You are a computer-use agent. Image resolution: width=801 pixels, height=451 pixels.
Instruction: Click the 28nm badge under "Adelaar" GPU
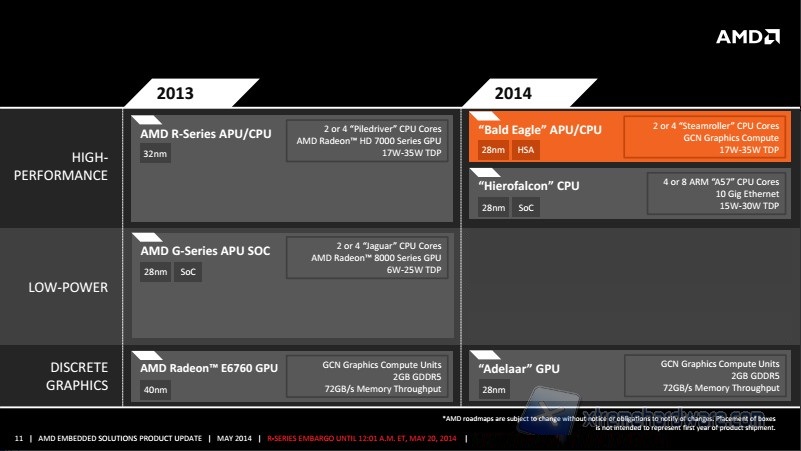[x=492, y=389]
